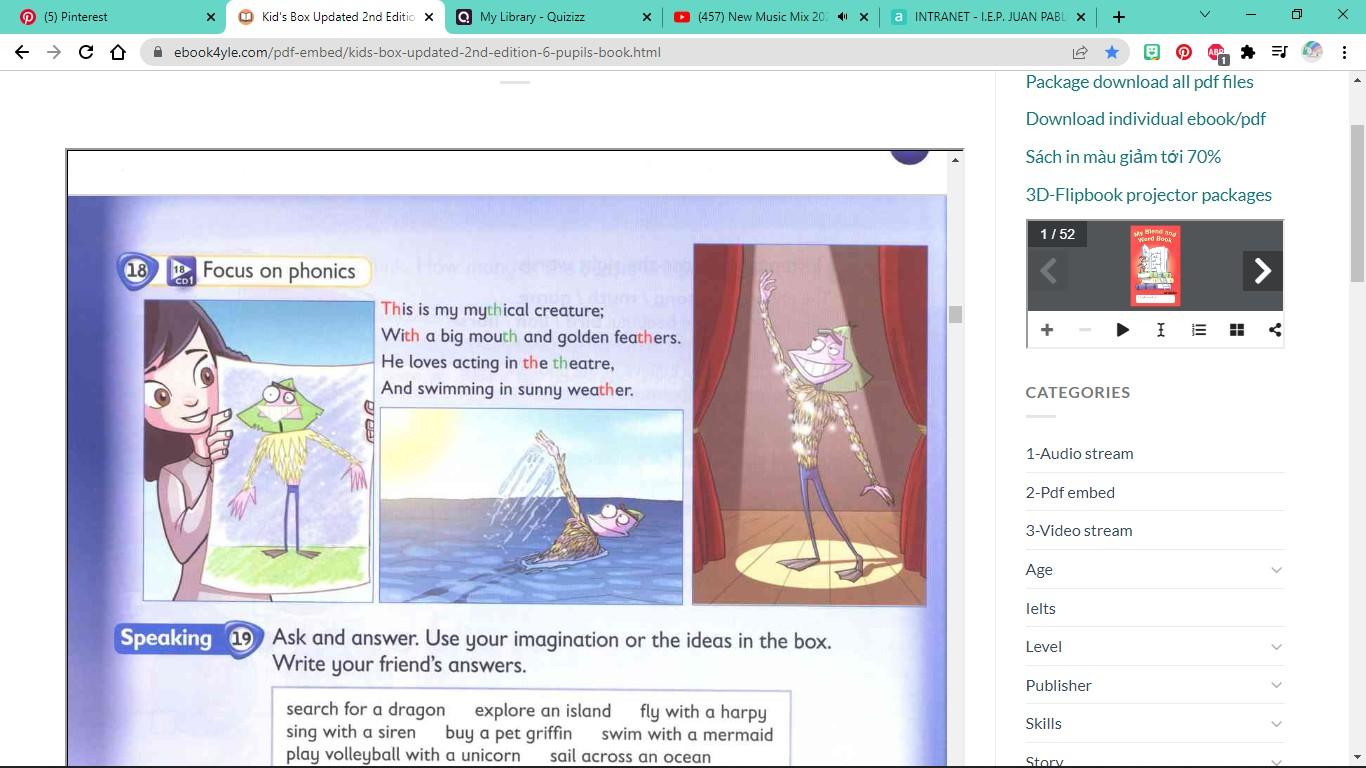Go to the previous flipbook page
The width and height of the screenshot is (1366, 768).
[1048, 271]
